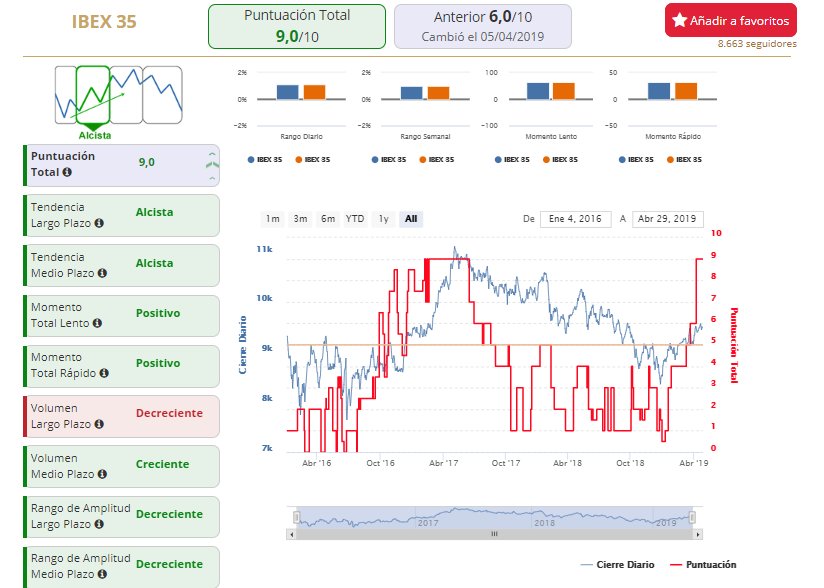Click info icon for Volumen Largo Plazo
This screenshot has height=588, width=824.
tap(99, 424)
